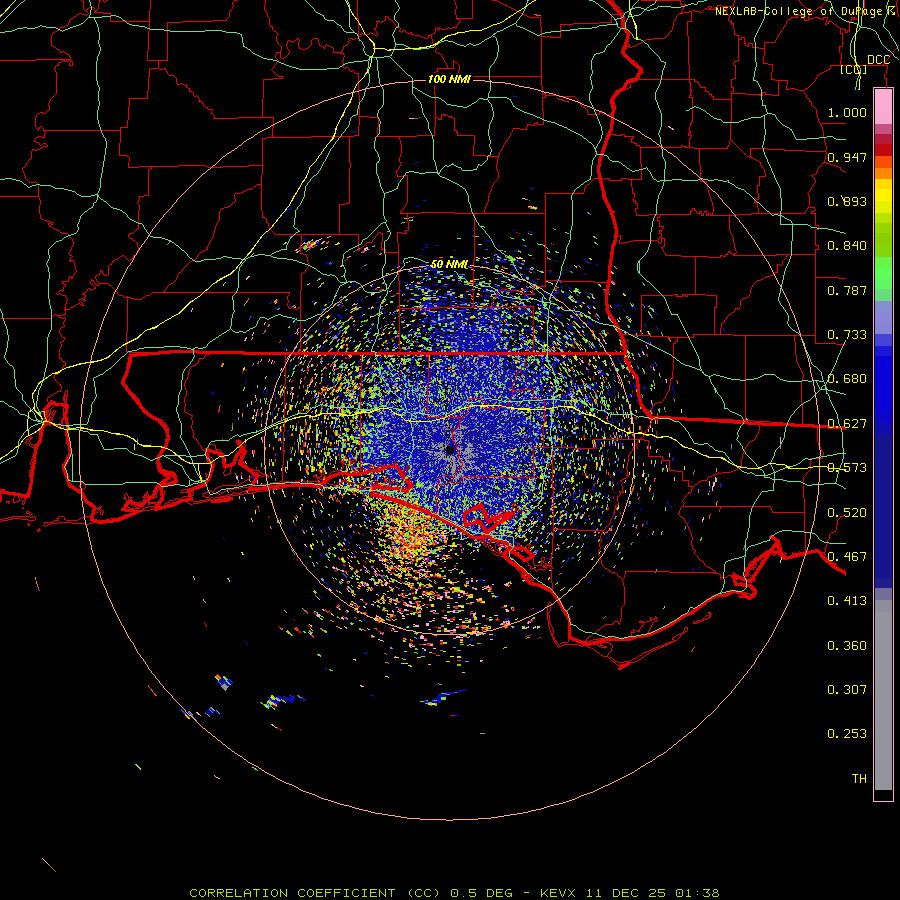Pick the gray color bar segment
The height and width of the screenshot is (900, 900).
point(883,695)
